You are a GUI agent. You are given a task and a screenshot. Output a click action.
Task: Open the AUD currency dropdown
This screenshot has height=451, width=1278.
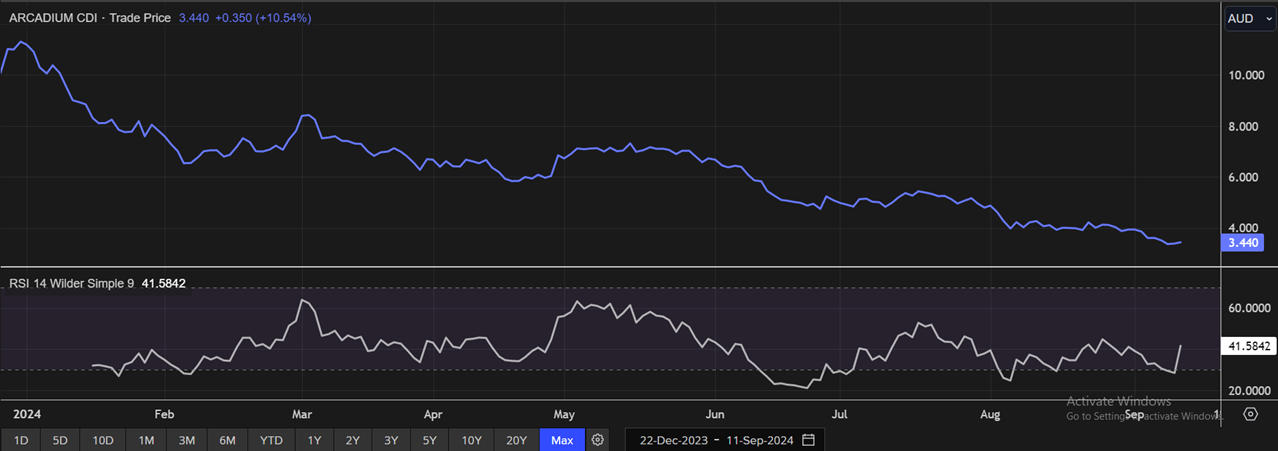point(1250,19)
